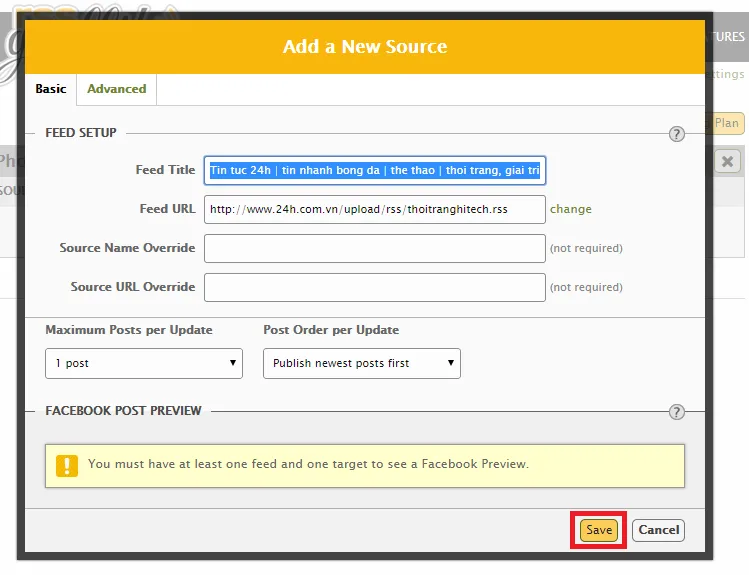This screenshot has height=575, width=749.
Task: Click the Add a New Source header
Action: (x=365, y=47)
